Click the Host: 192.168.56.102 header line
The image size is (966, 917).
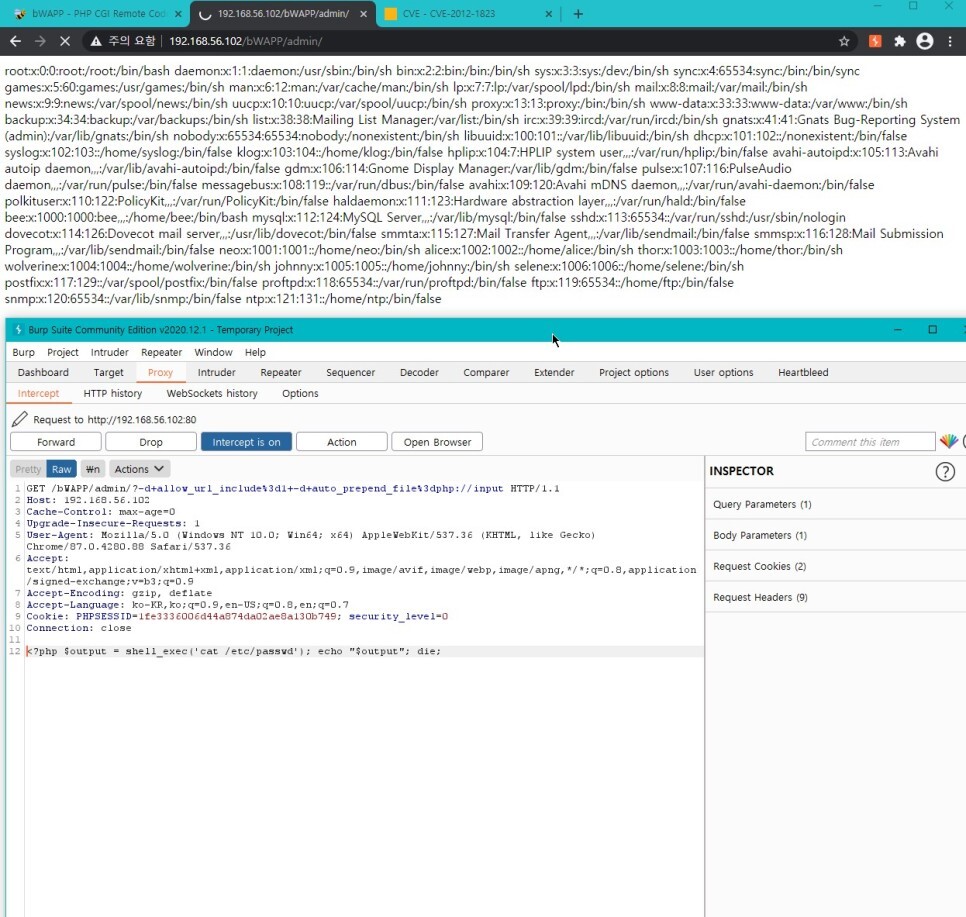pyautogui.click(x=87, y=500)
